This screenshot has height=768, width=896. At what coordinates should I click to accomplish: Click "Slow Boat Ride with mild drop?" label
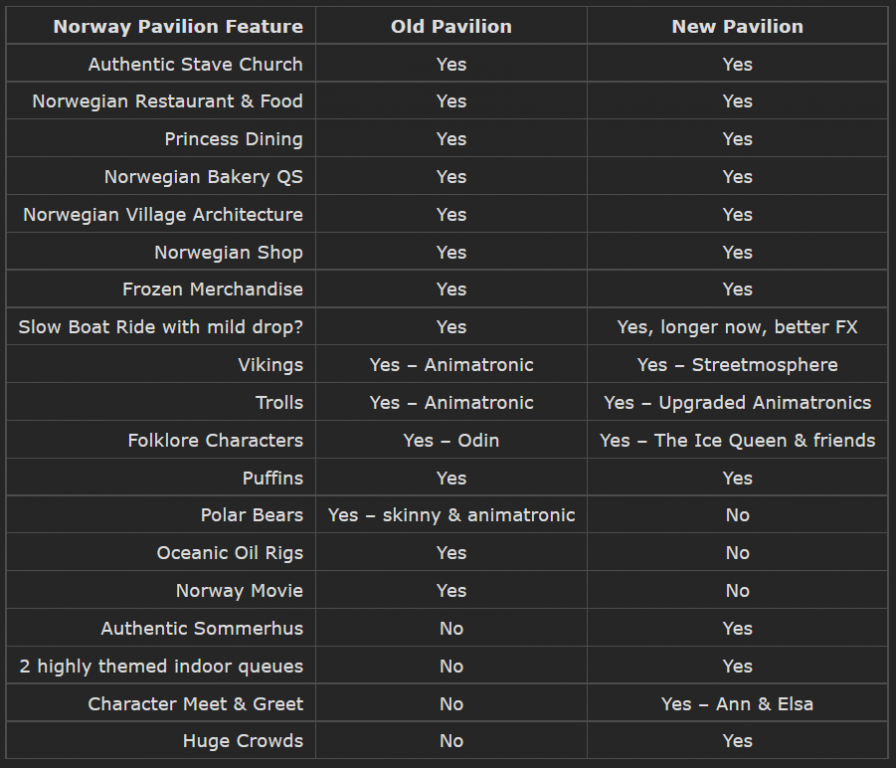click(x=160, y=327)
